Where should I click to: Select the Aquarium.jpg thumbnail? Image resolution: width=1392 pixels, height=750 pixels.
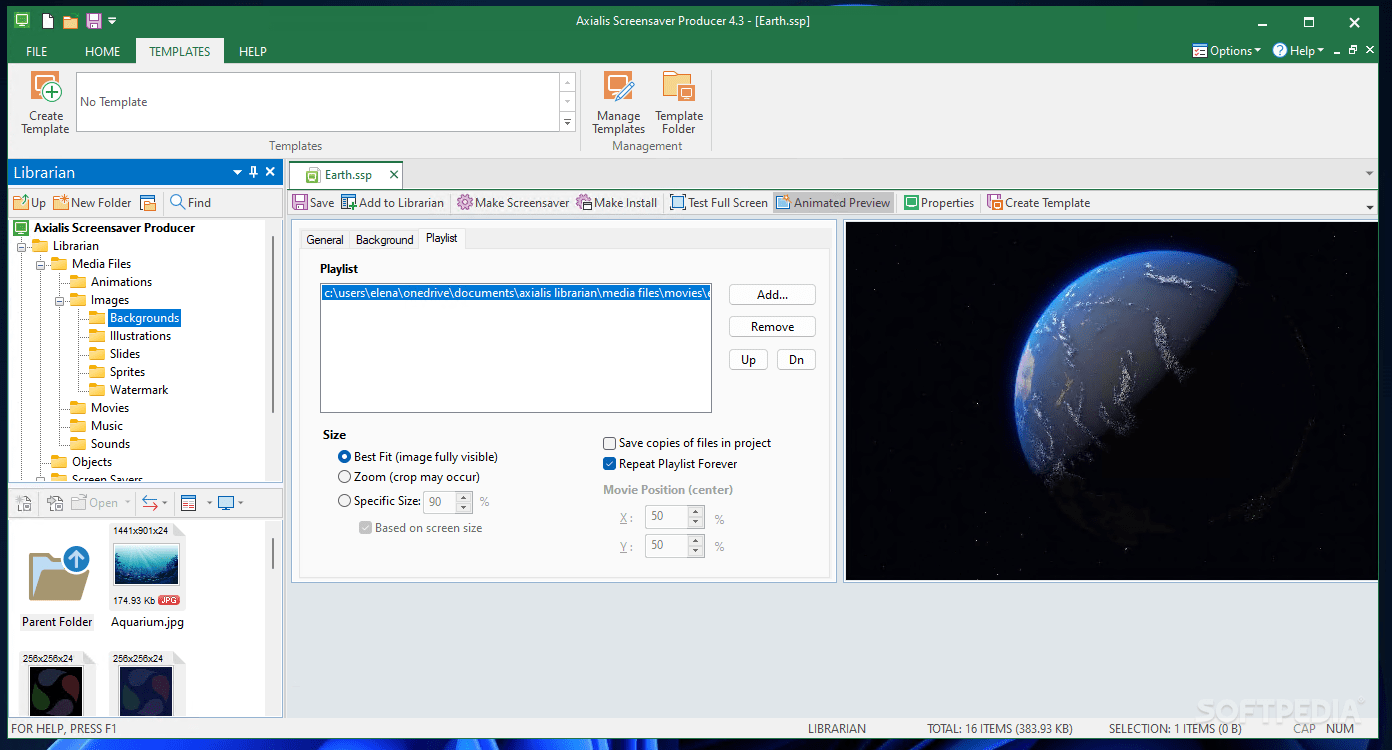[147, 565]
